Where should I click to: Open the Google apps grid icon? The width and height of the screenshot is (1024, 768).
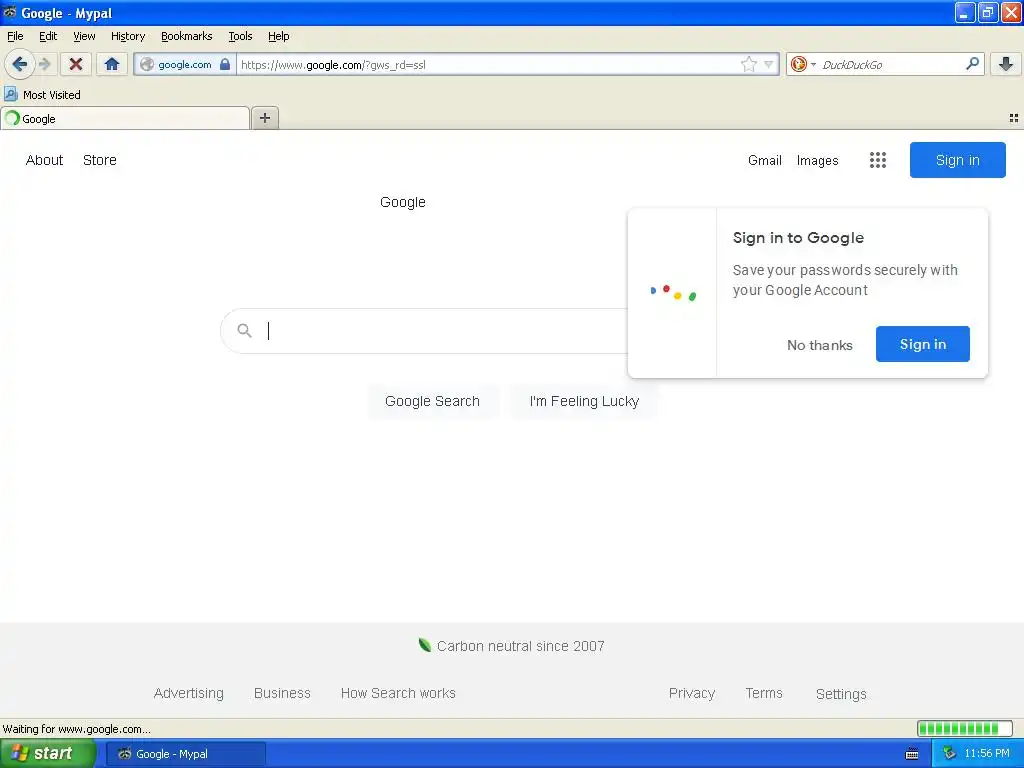click(x=878, y=160)
